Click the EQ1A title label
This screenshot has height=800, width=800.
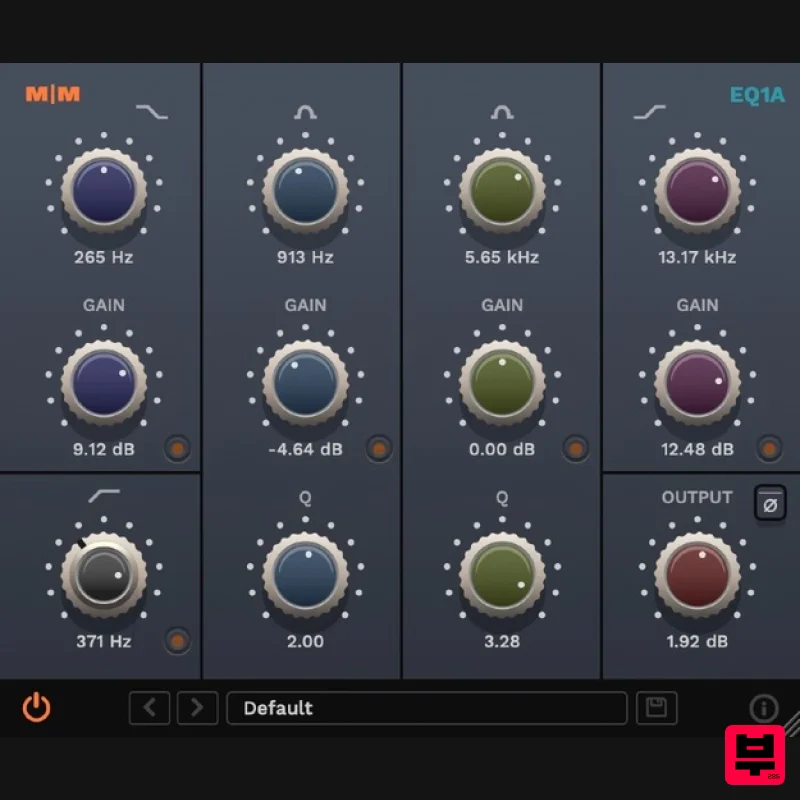coord(758,95)
